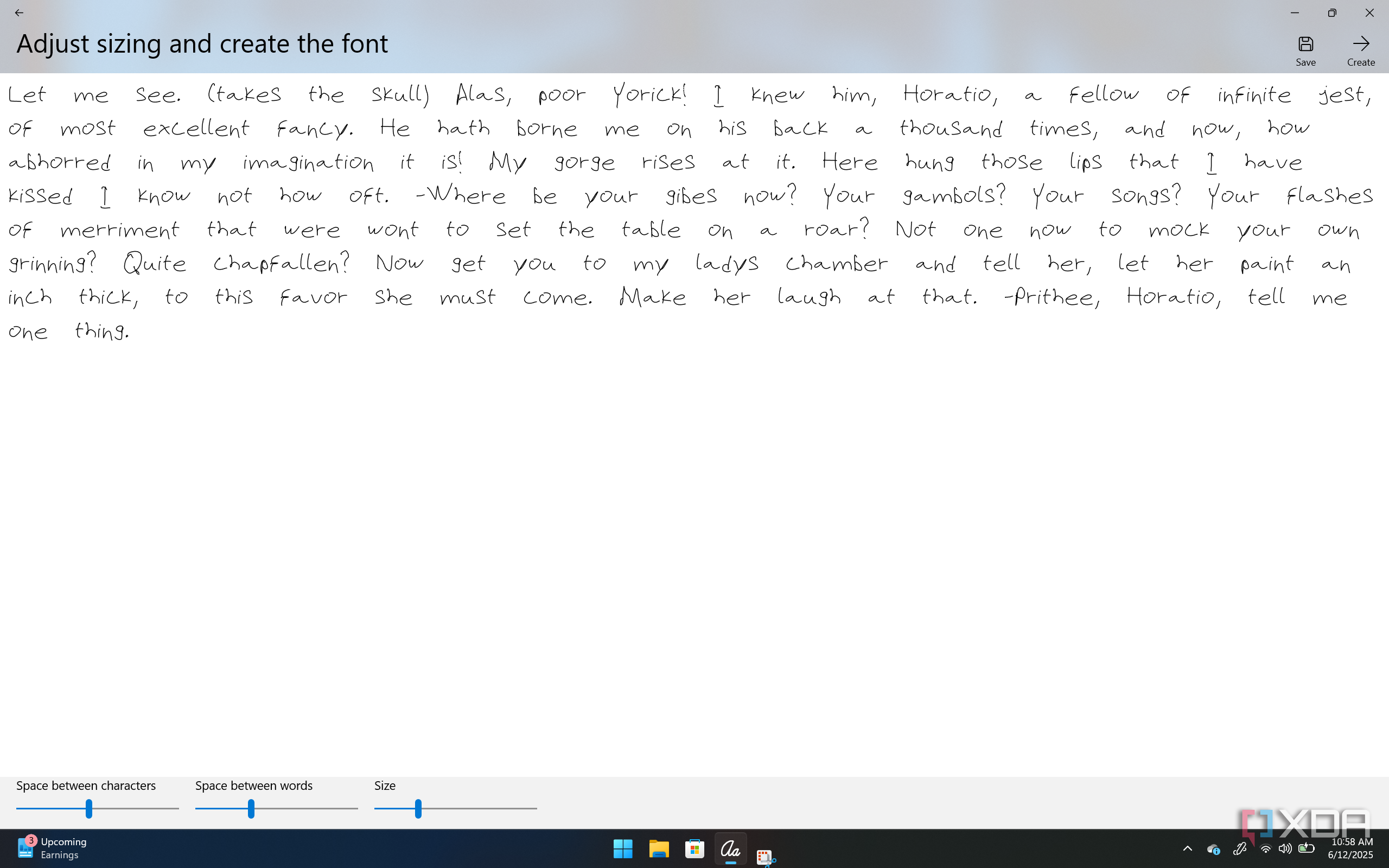The image size is (1389, 868).
Task: Open Wi-Fi network settings
Action: pos(1265,848)
